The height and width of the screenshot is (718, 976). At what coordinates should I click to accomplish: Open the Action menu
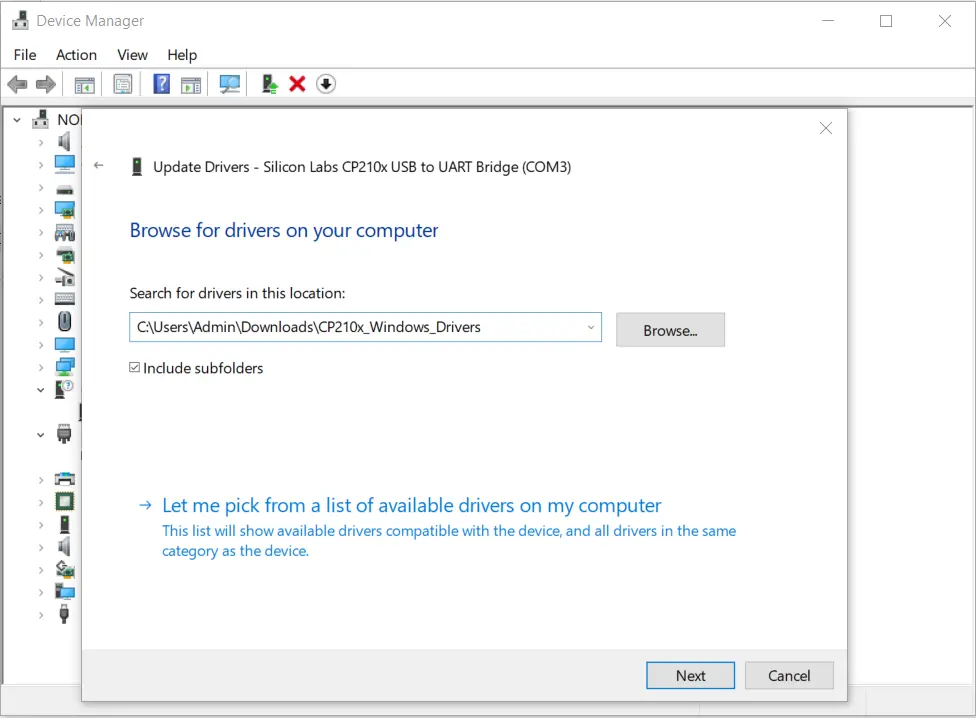pyautogui.click(x=77, y=55)
